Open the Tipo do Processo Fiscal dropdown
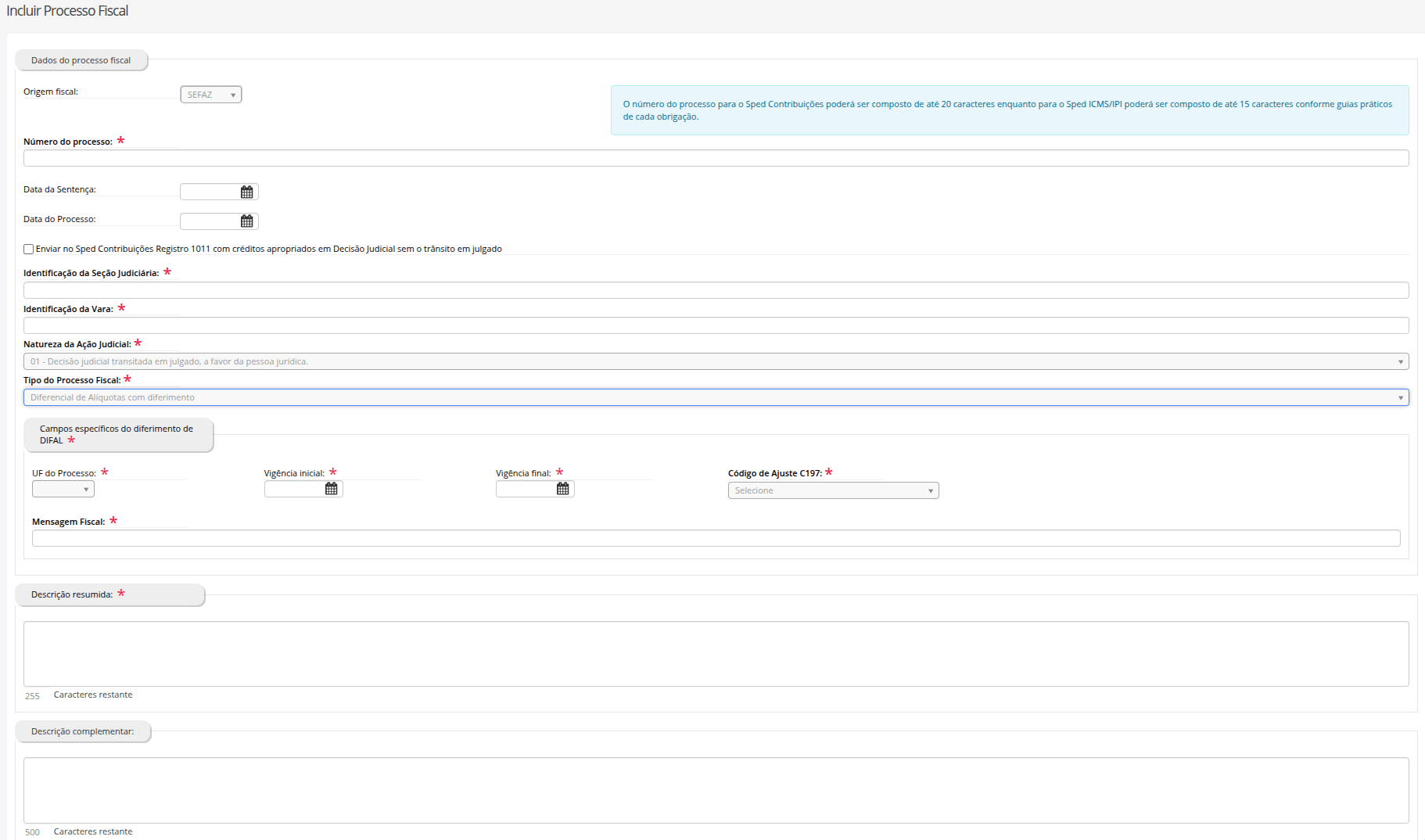1425x840 pixels. click(716, 397)
